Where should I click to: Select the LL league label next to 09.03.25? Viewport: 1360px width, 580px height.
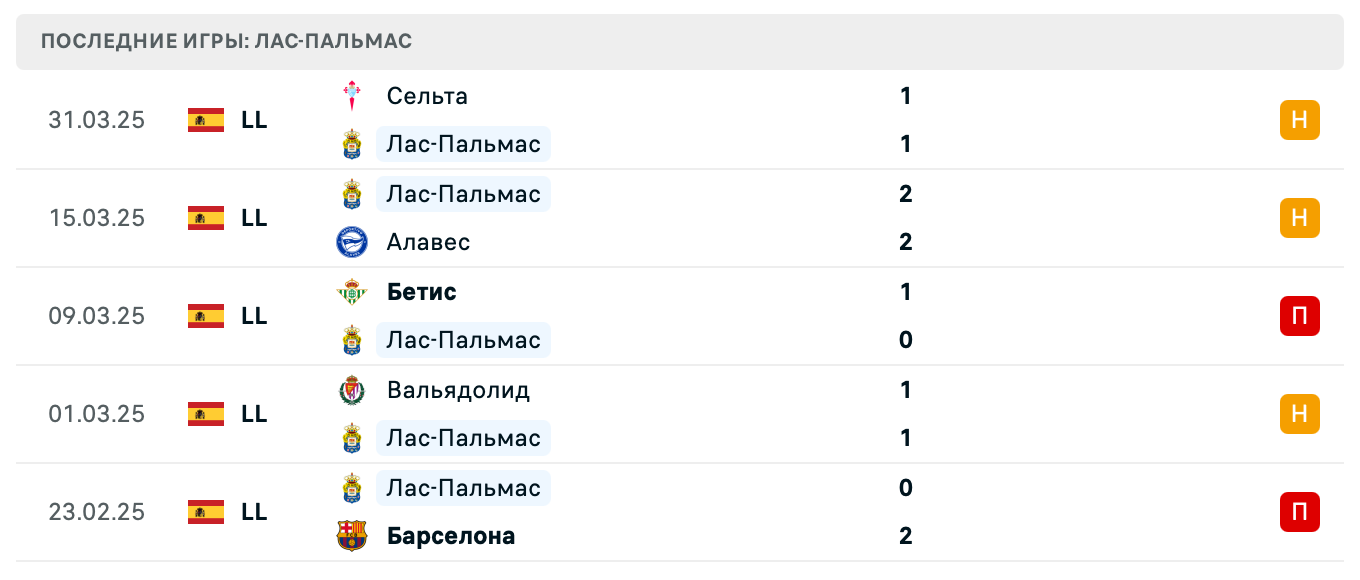pyautogui.click(x=256, y=316)
